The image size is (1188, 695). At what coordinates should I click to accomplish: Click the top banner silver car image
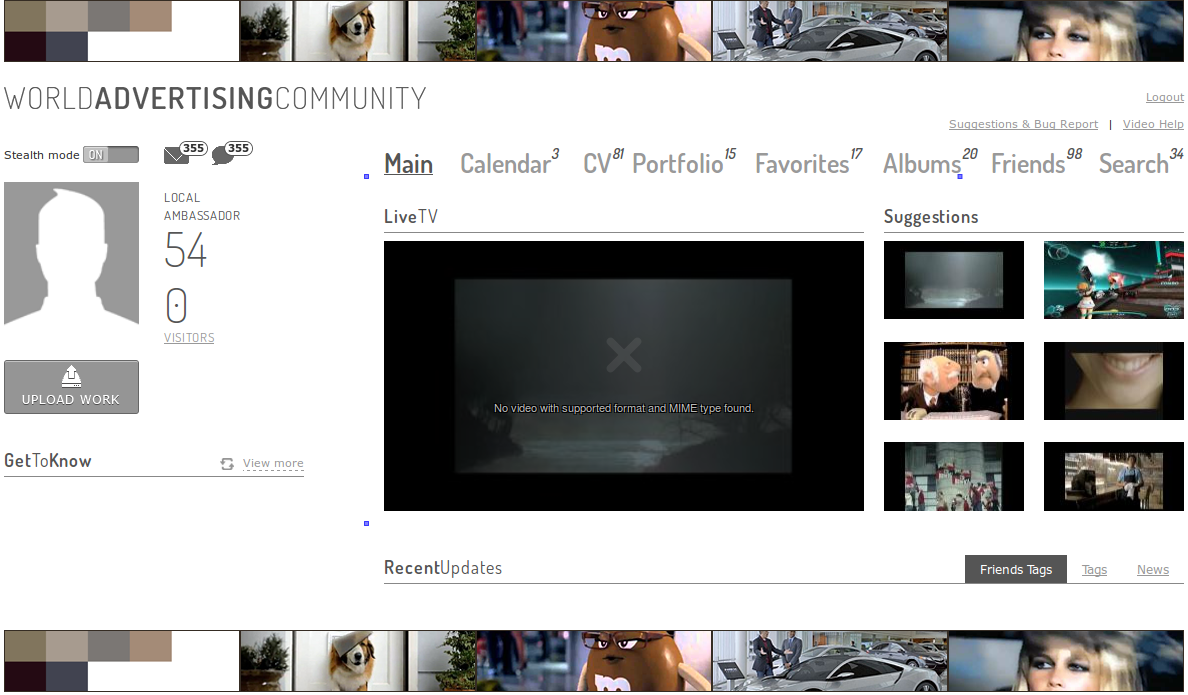click(830, 31)
